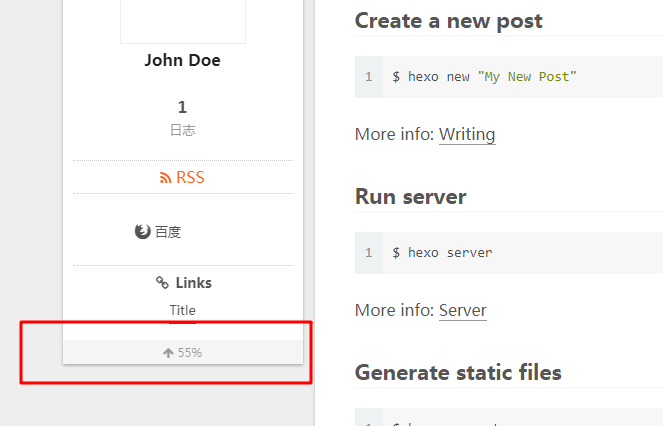Click the Links section label
The image size is (663, 426).
coord(194,283)
